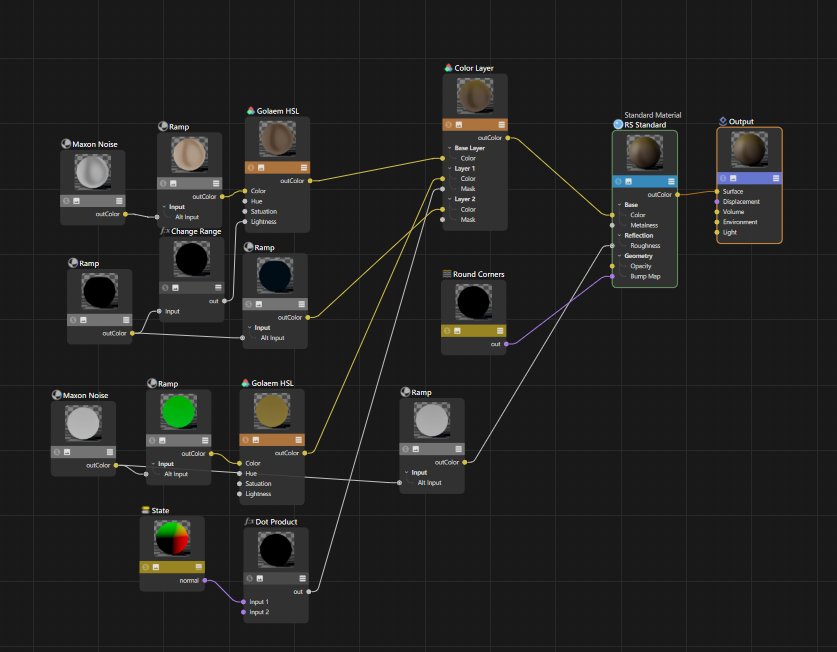The width and height of the screenshot is (837, 652).
Task: Click the Displacement input port on Output
Action: [x=717, y=202]
